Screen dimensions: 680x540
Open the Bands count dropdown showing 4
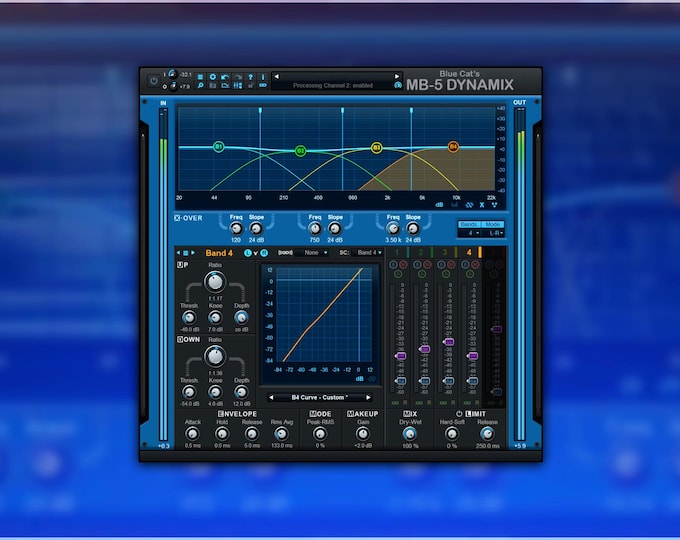(x=470, y=233)
